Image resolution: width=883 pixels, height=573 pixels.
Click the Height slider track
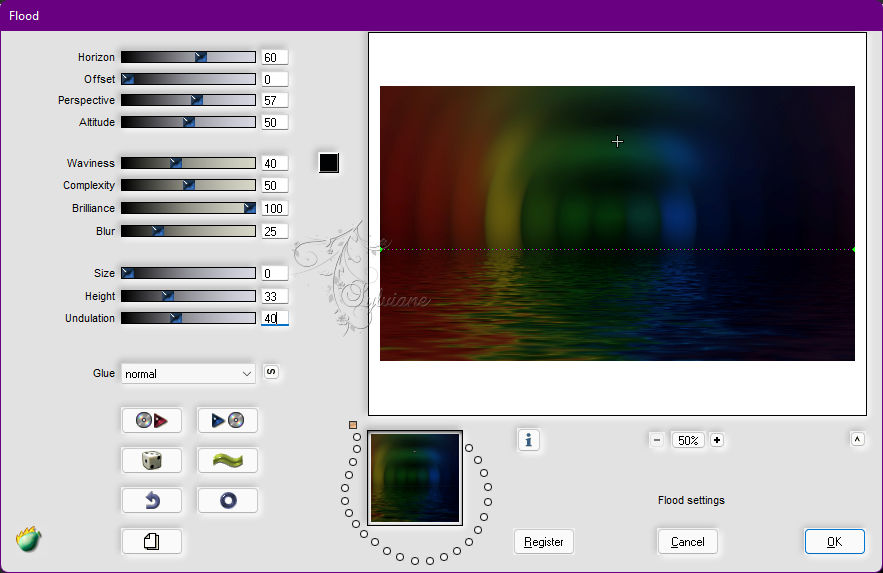pos(188,296)
